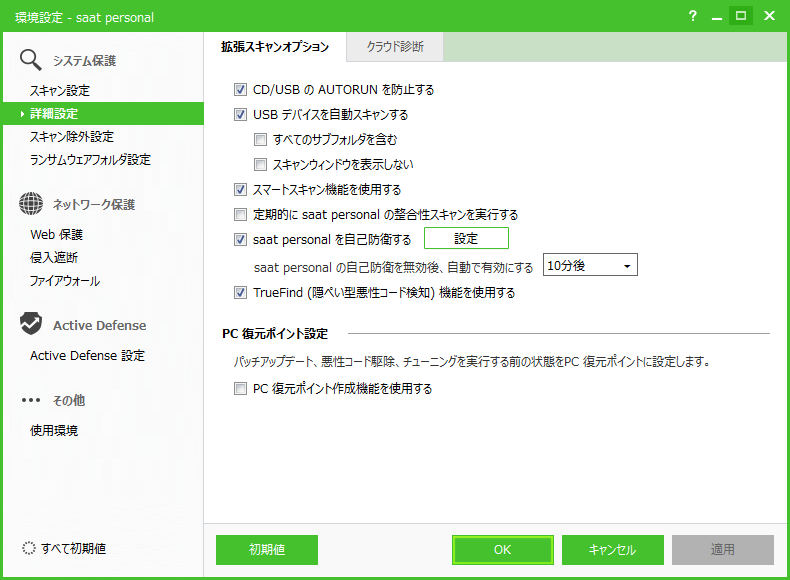Image resolution: width=790 pixels, height=580 pixels.
Task: Click the 自己防衛を無効後、自動で有効にする label
Action: pos(393,267)
